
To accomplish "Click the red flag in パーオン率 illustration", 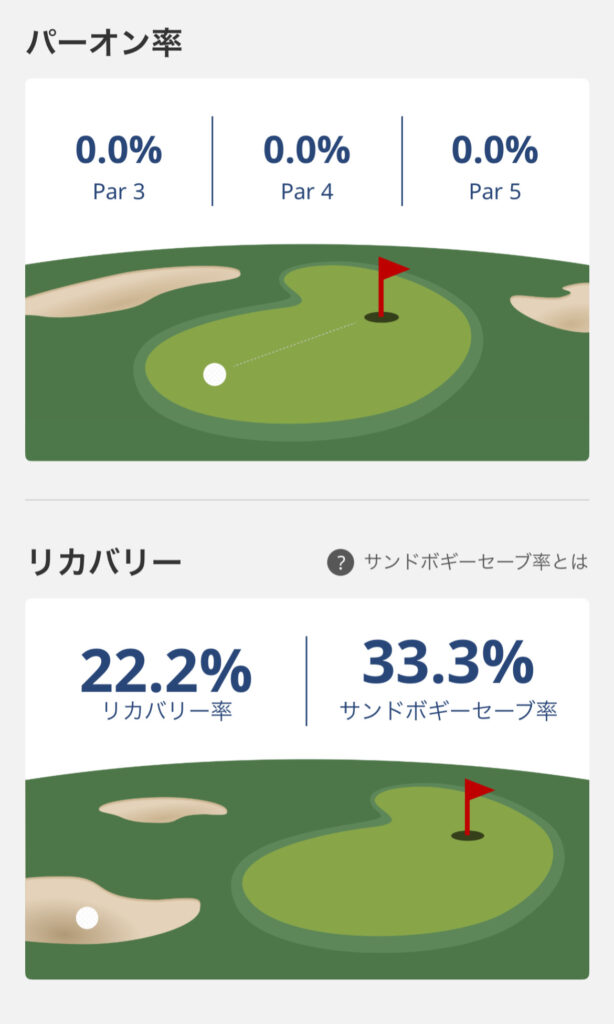I will (391, 270).
